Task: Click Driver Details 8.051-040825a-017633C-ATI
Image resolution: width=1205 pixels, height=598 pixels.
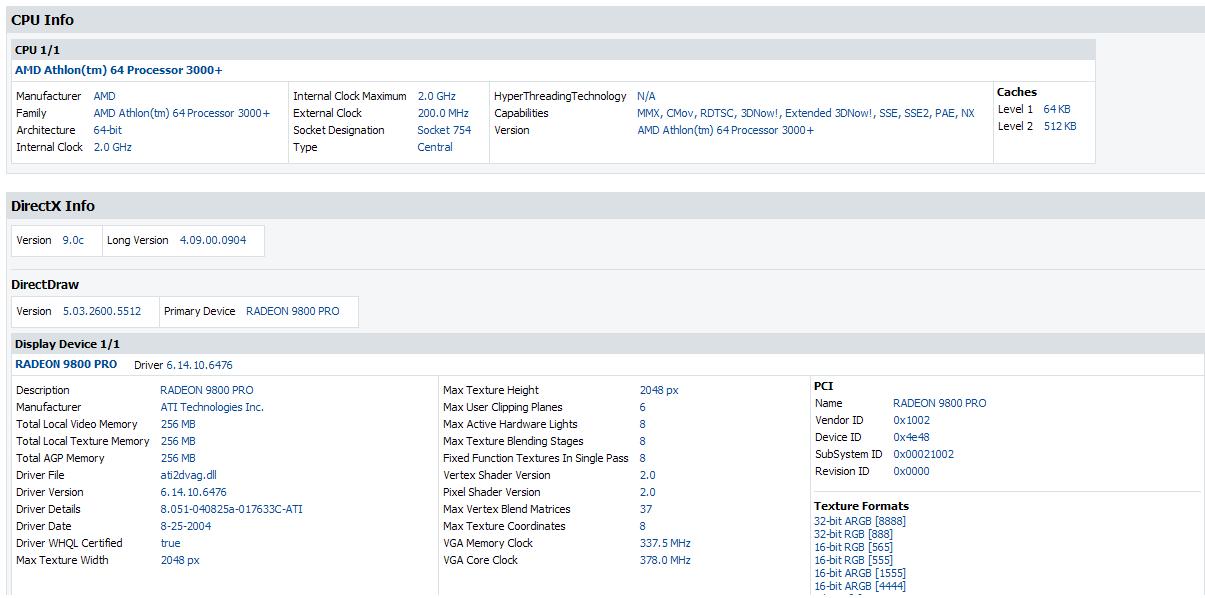Action: pyautogui.click(x=231, y=509)
